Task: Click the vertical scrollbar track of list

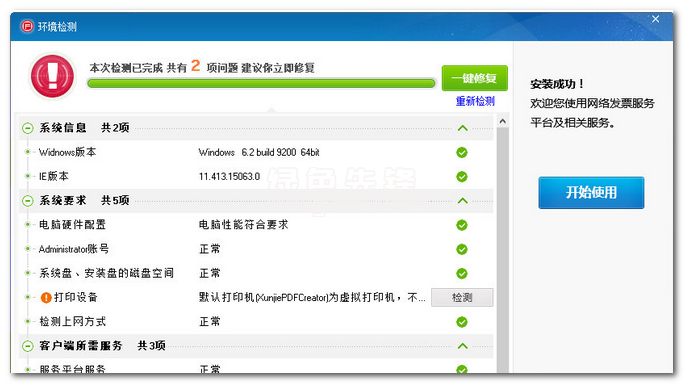Action: pyautogui.click(x=503, y=250)
